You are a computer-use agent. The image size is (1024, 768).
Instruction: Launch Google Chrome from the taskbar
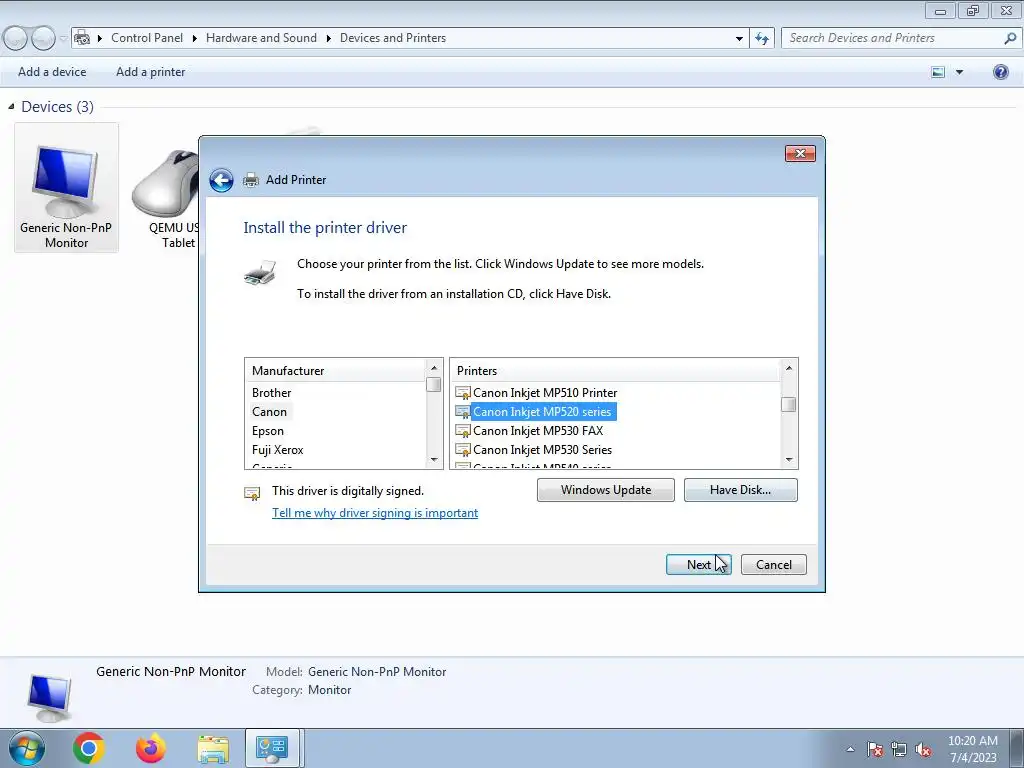[x=89, y=748]
